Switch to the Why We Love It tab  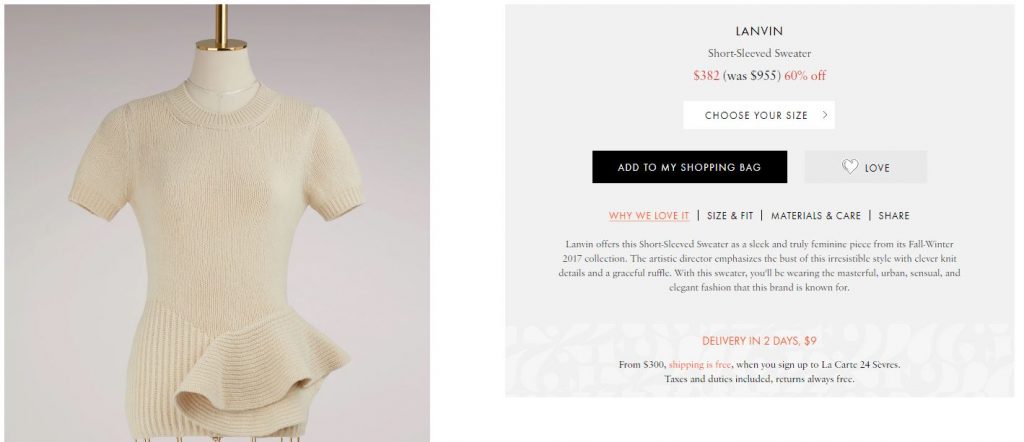[648, 215]
